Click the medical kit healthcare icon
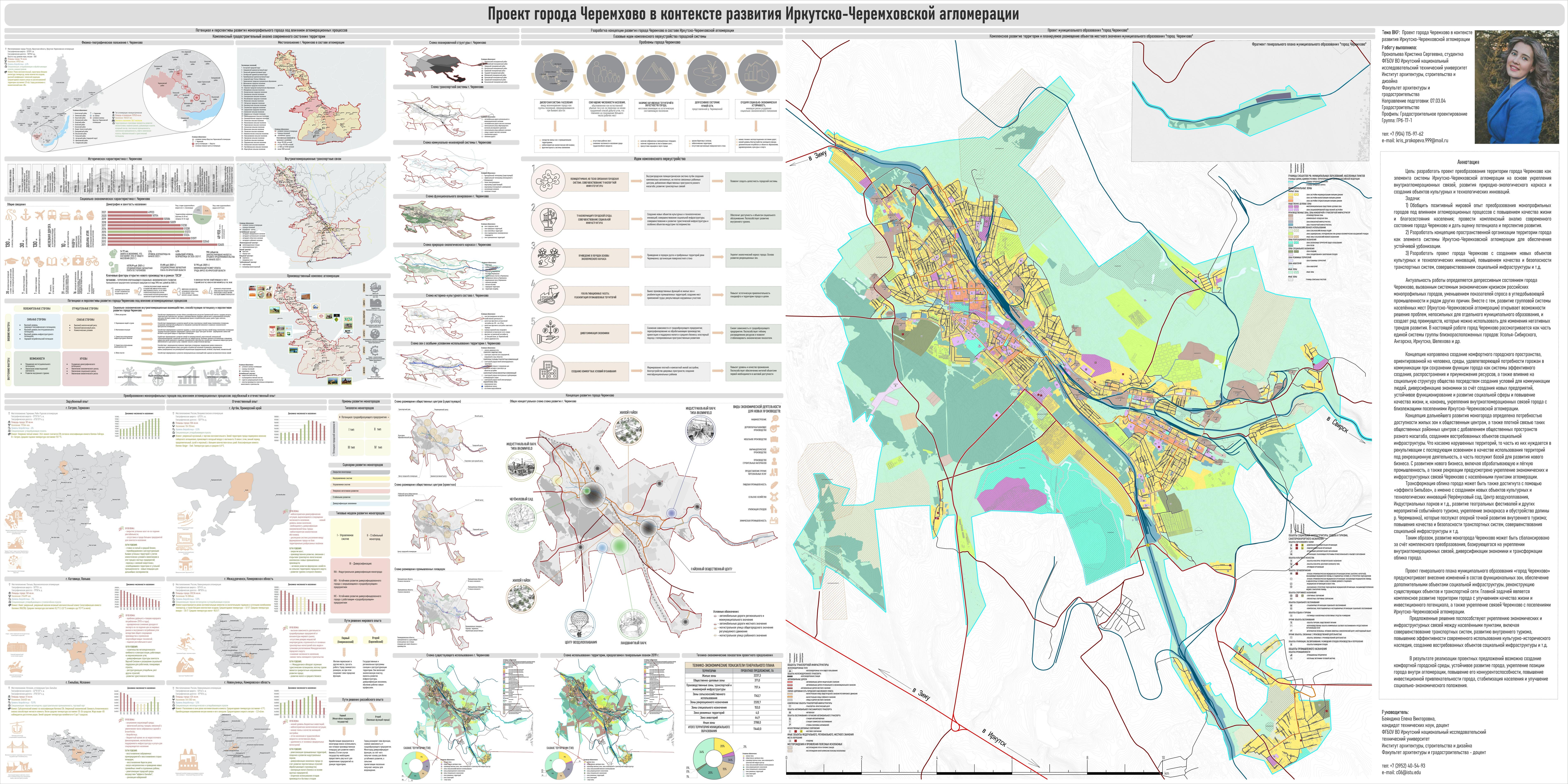 tap(78, 261)
